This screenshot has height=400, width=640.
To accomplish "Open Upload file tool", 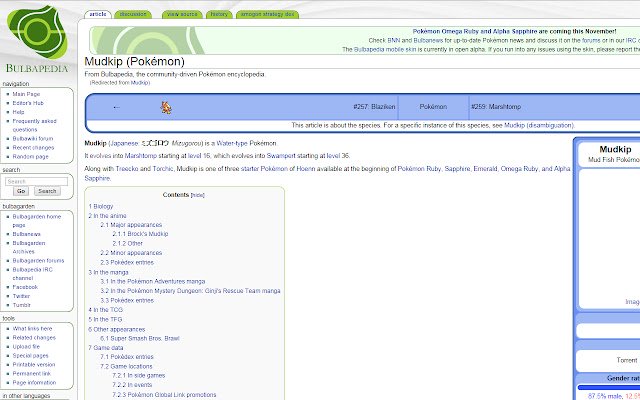I will (x=26, y=347).
